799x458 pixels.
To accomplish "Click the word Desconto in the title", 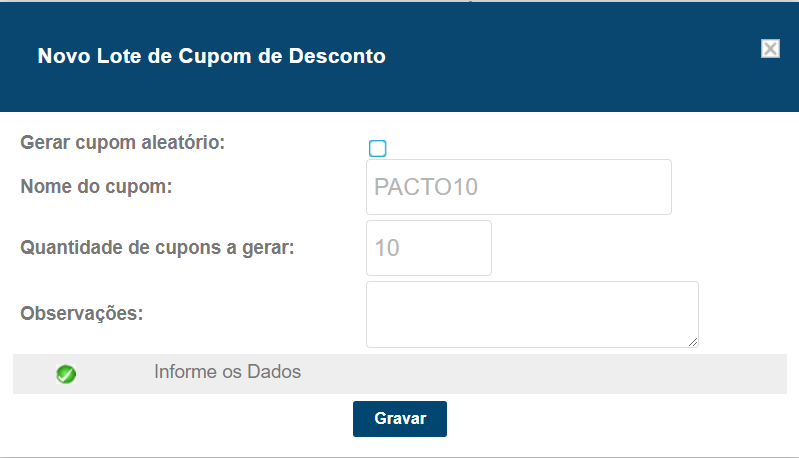I will [x=336, y=56].
